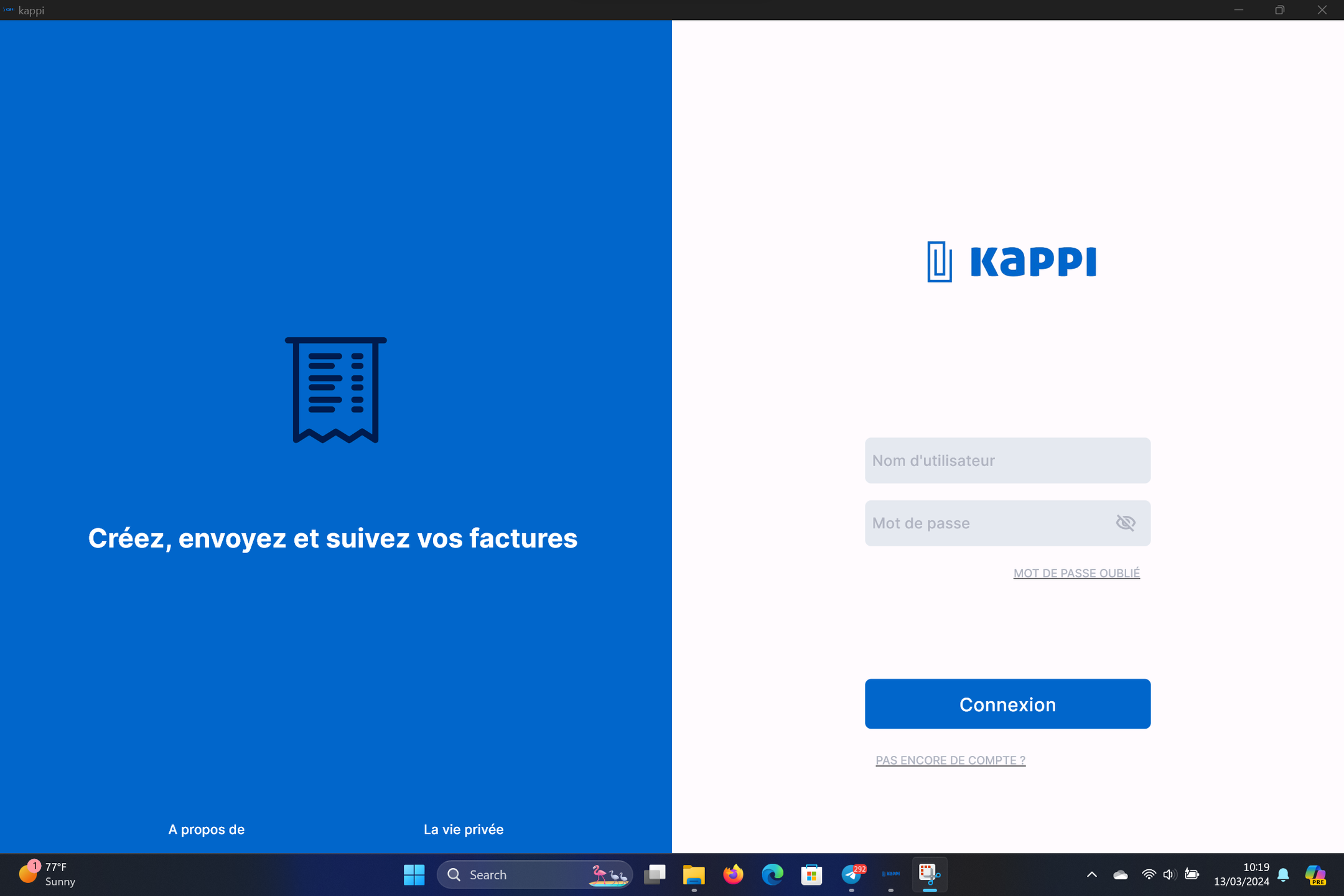Image resolution: width=1344 pixels, height=896 pixels.
Task: Open the A propos de link
Action: point(206,829)
